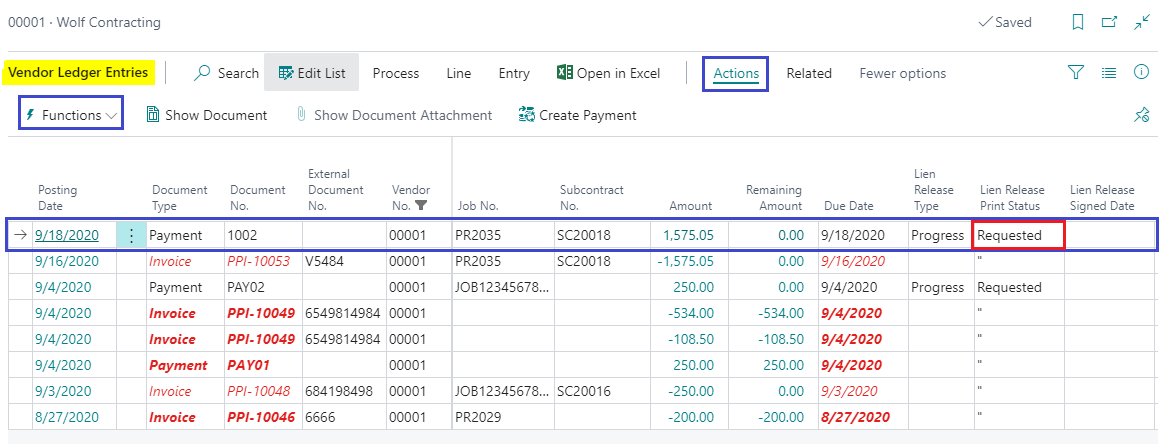Click Open in Excel
Viewport: 1163px width, 444px height.
tap(608, 73)
